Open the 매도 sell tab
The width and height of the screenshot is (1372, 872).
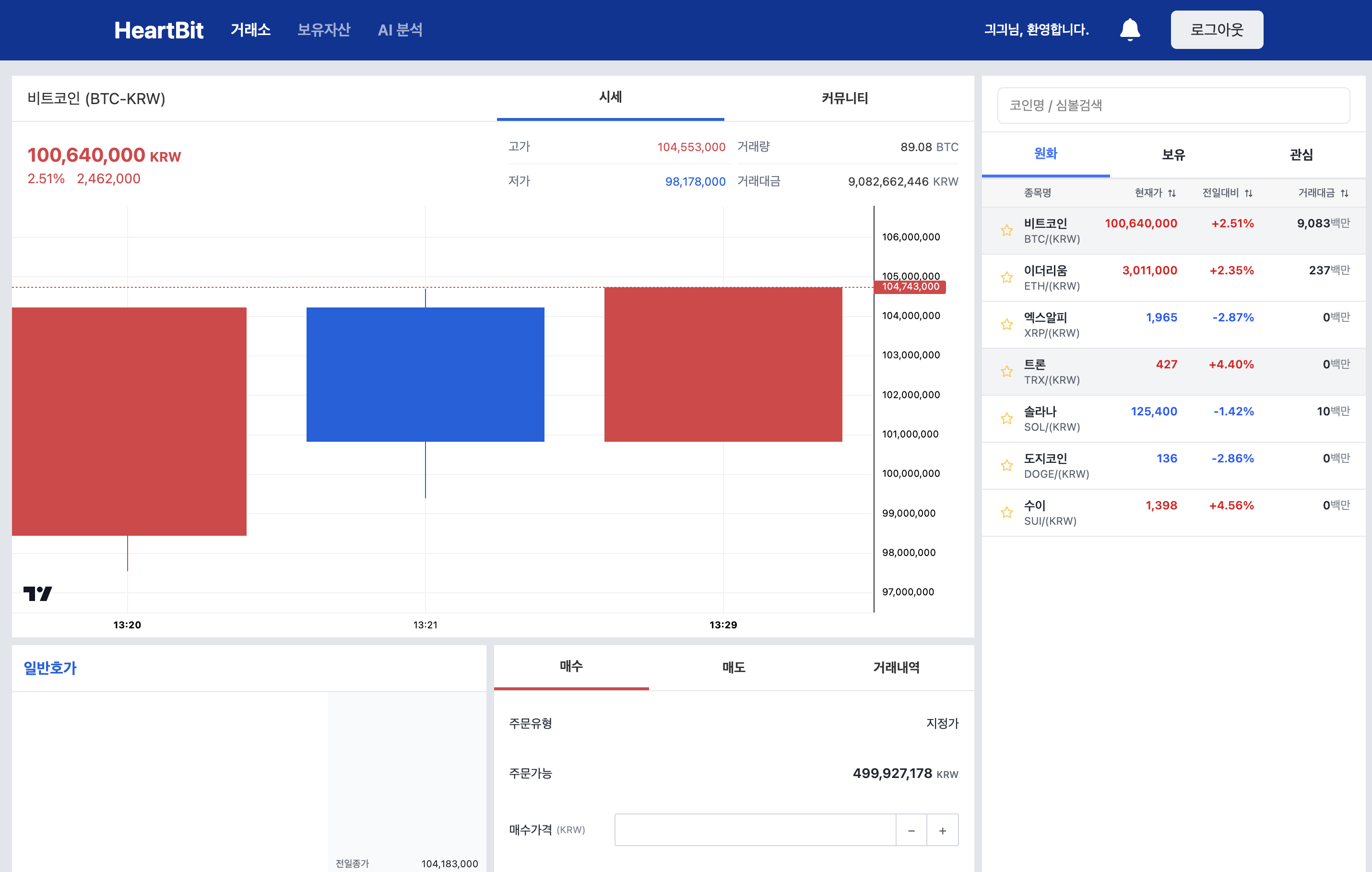click(x=733, y=667)
